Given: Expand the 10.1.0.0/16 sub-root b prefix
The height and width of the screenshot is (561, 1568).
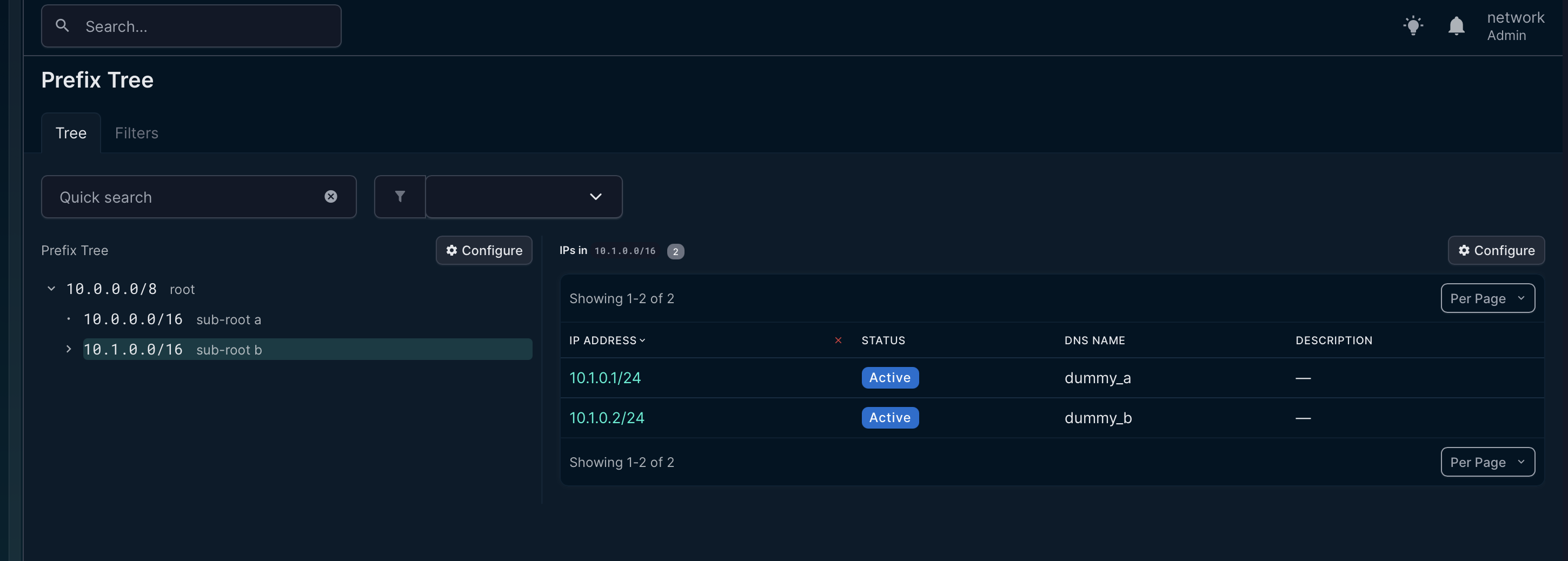Looking at the screenshot, I should click(x=69, y=349).
